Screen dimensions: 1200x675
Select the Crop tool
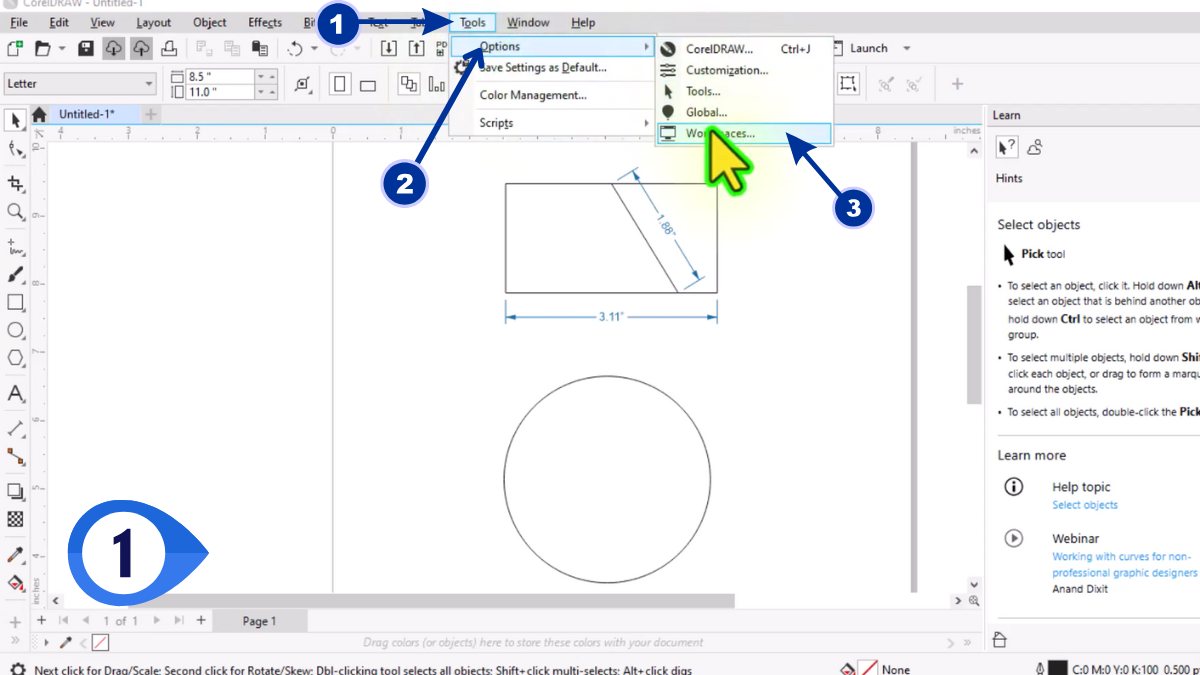coord(16,183)
